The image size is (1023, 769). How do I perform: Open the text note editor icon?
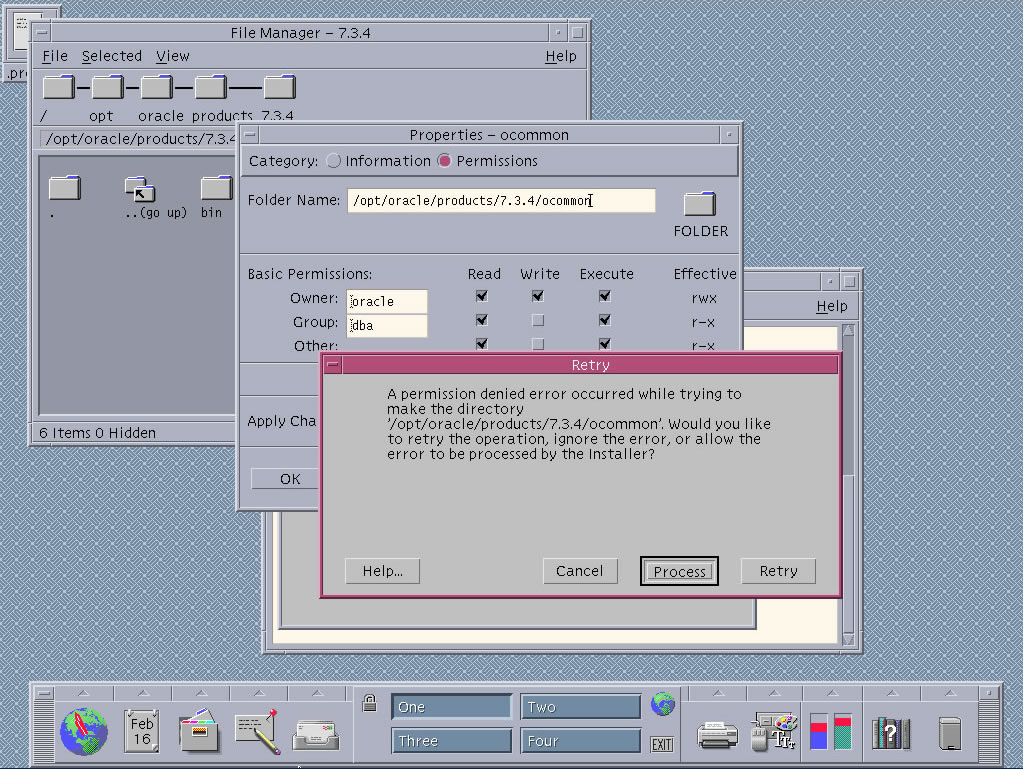(x=257, y=732)
